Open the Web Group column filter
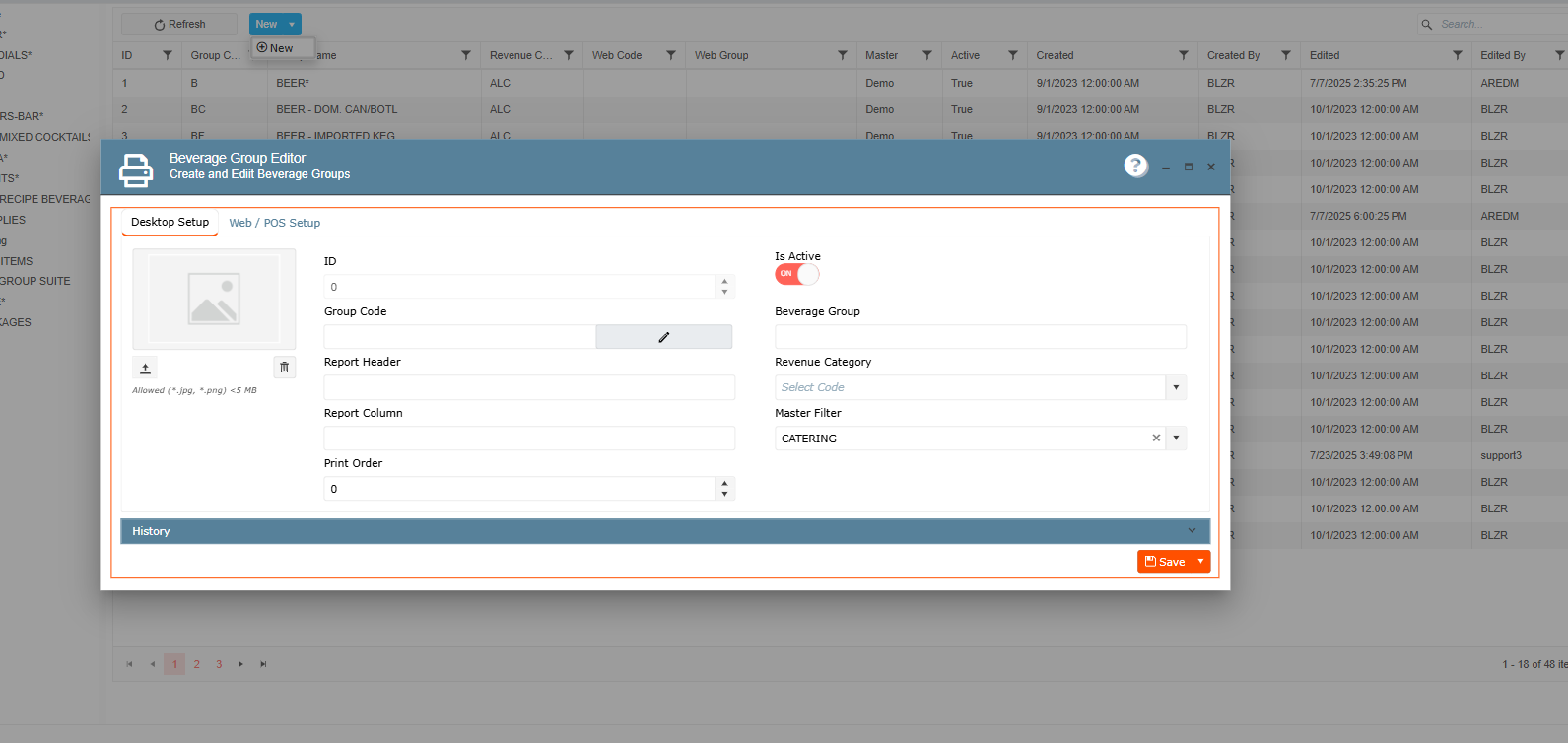Screen dimensions: 1568x743 (x=842, y=55)
